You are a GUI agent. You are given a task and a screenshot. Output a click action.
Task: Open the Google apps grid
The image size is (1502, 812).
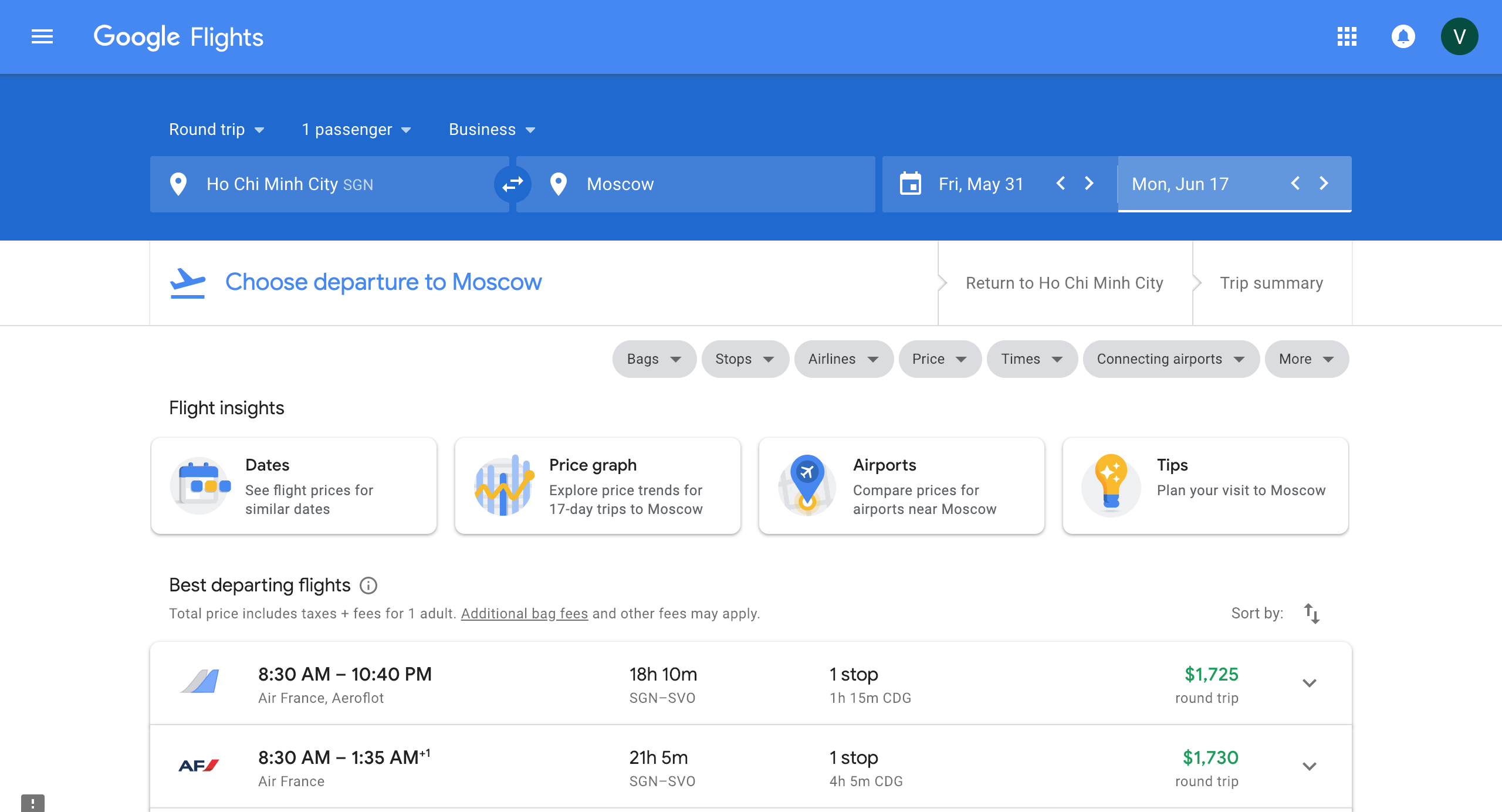tap(1347, 36)
